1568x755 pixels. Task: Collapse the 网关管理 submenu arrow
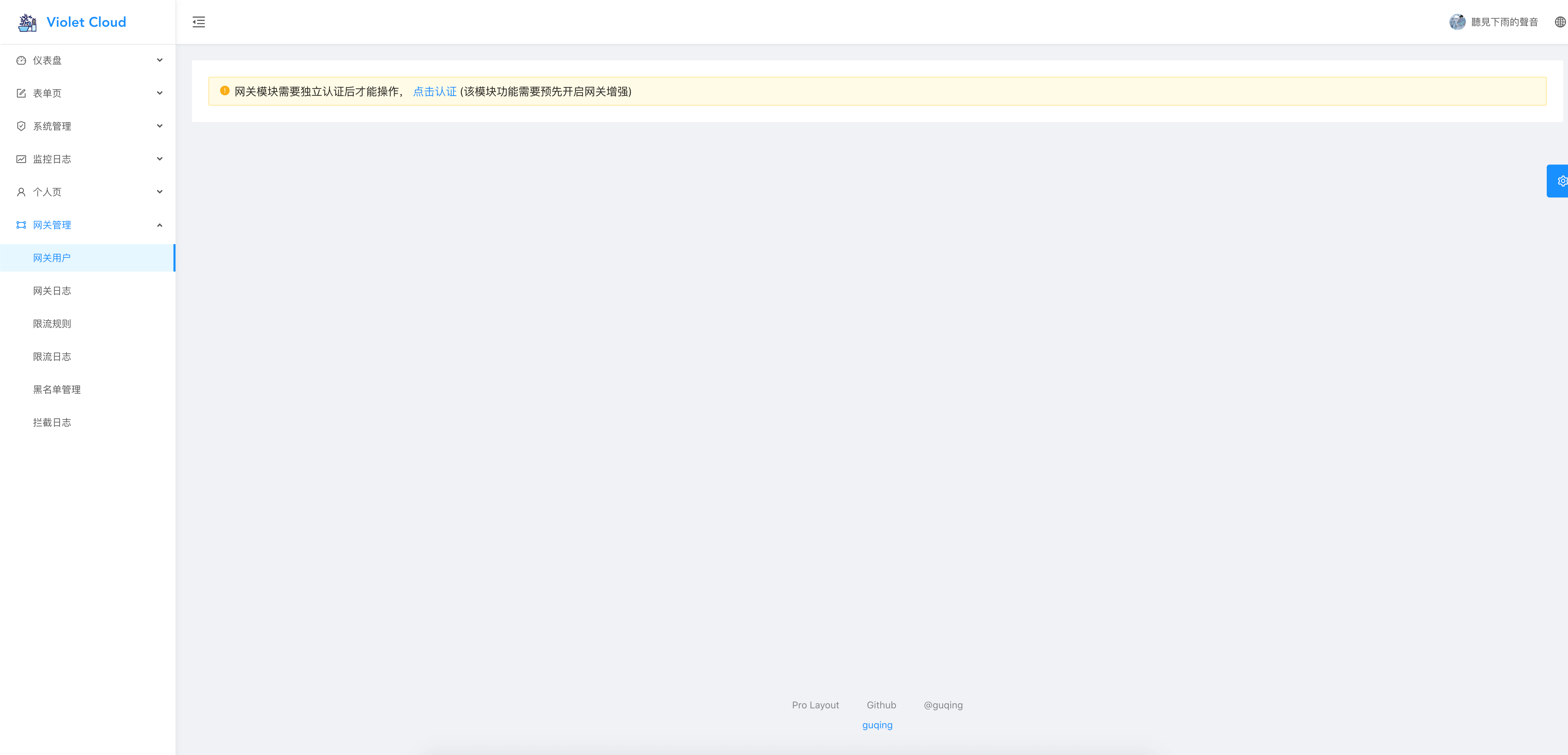[159, 225]
